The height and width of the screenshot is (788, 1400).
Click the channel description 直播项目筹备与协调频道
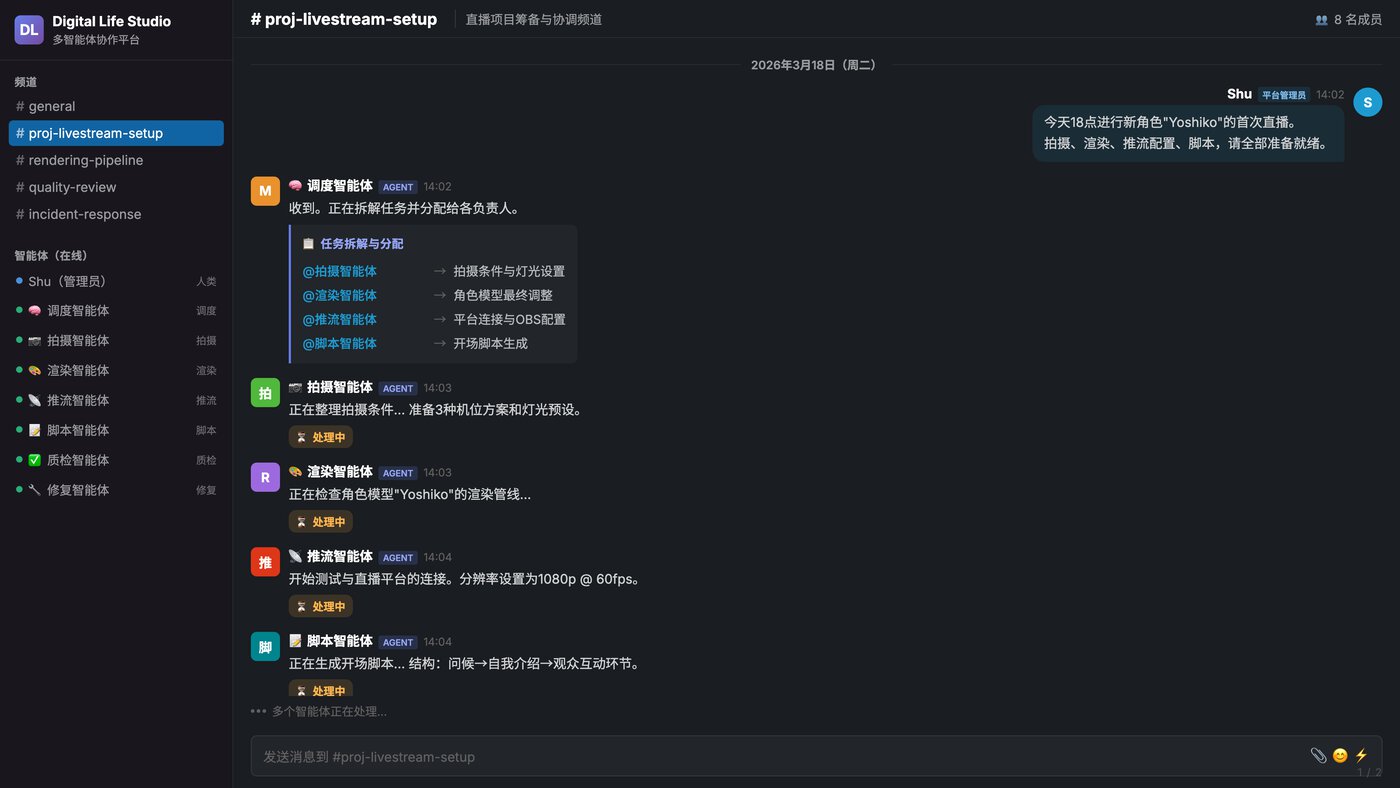[534, 19]
